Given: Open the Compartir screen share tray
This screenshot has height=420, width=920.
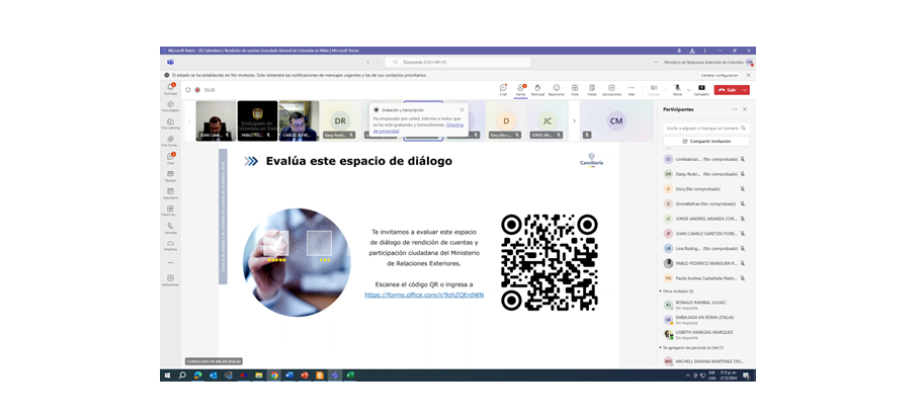Looking at the screenshot, I should point(701,89).
